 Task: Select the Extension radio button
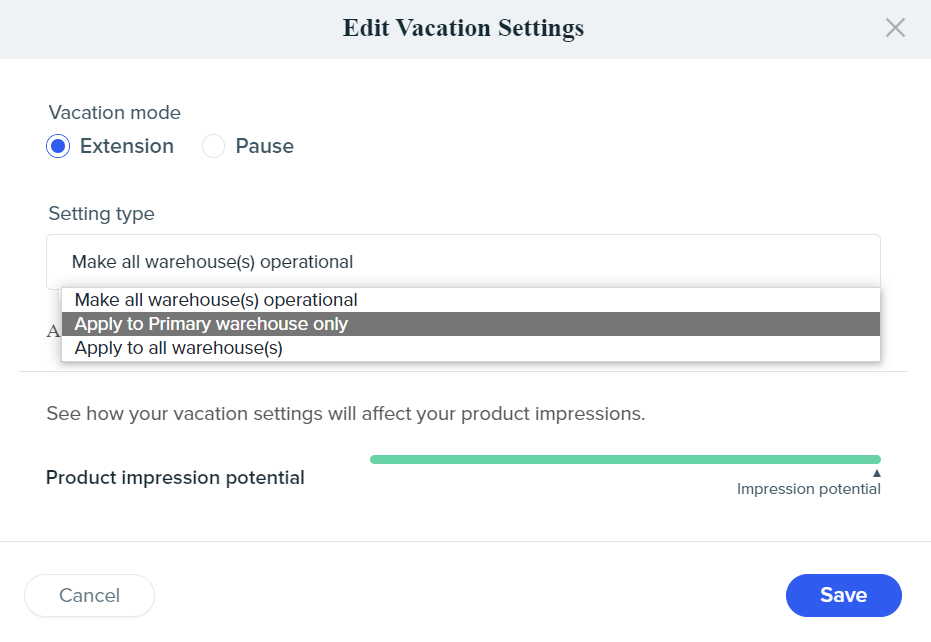(x=58, y=146)
